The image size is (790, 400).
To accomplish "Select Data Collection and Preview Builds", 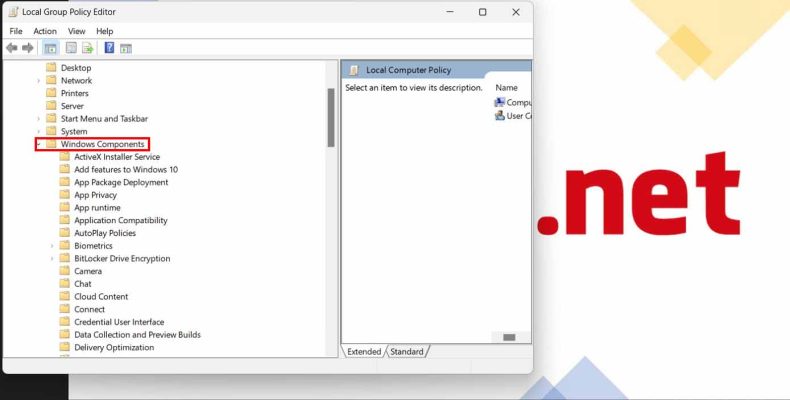I will (137, 335).
